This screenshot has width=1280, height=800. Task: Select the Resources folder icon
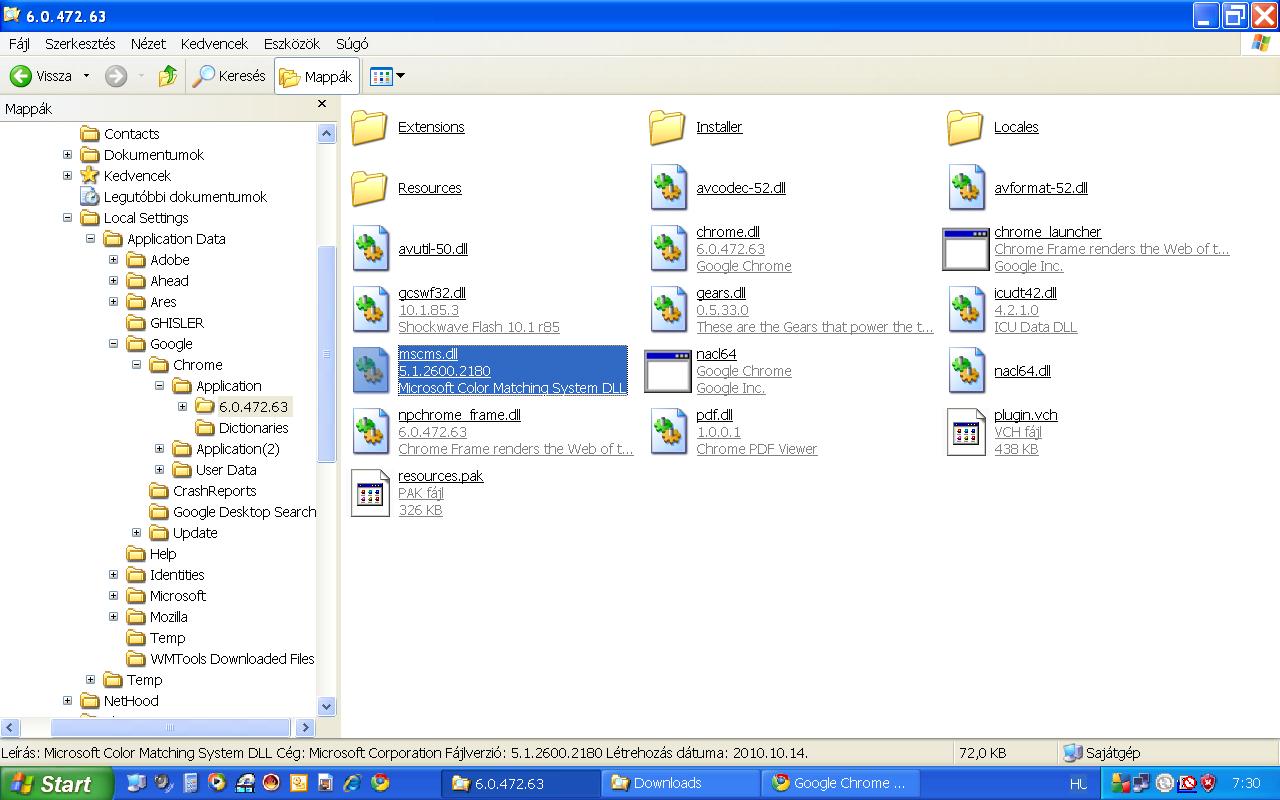coord(369,188)
